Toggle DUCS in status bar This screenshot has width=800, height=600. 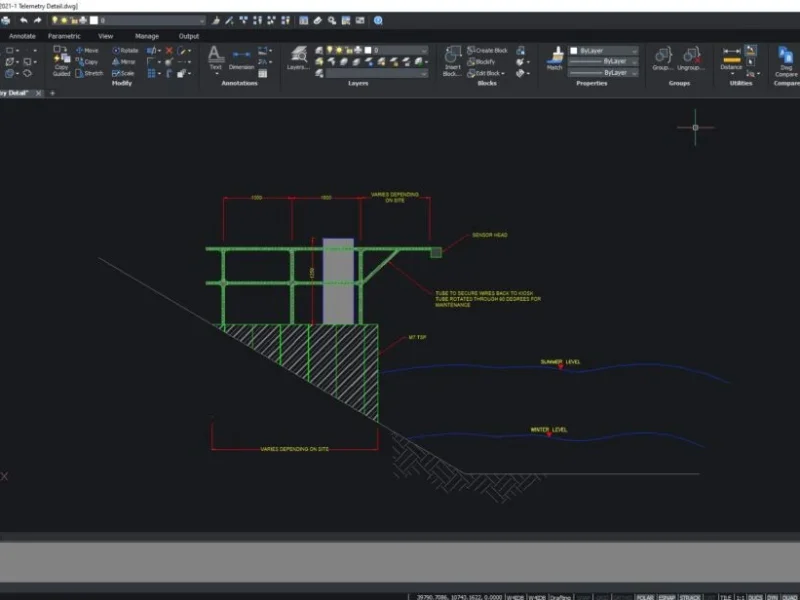click(755, 597)
